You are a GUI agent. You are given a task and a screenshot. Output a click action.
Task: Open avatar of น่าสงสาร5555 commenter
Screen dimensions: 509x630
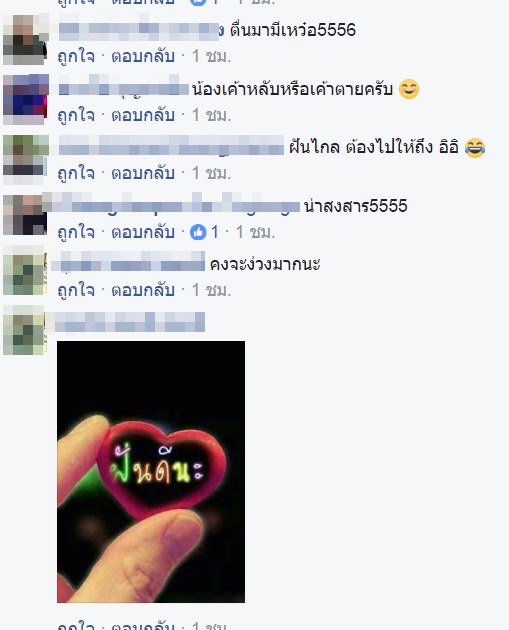[x=25, y=215]
